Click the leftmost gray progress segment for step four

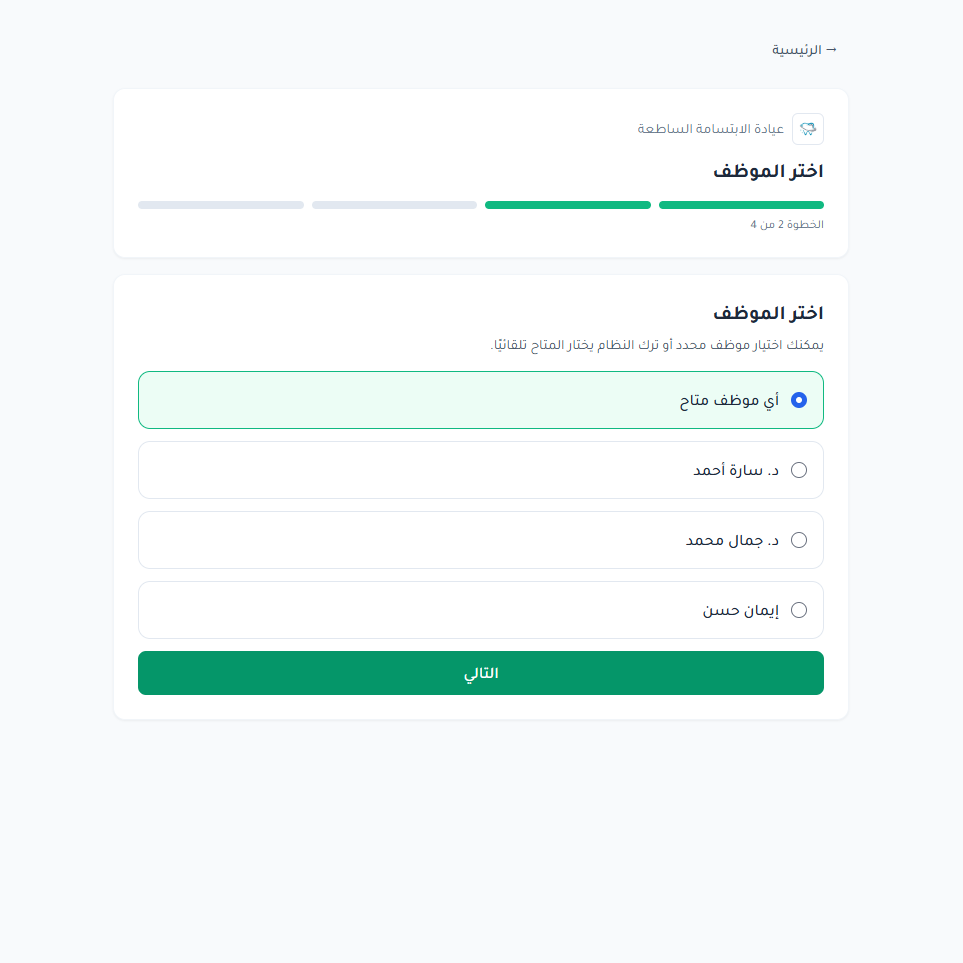click(220, 205)
